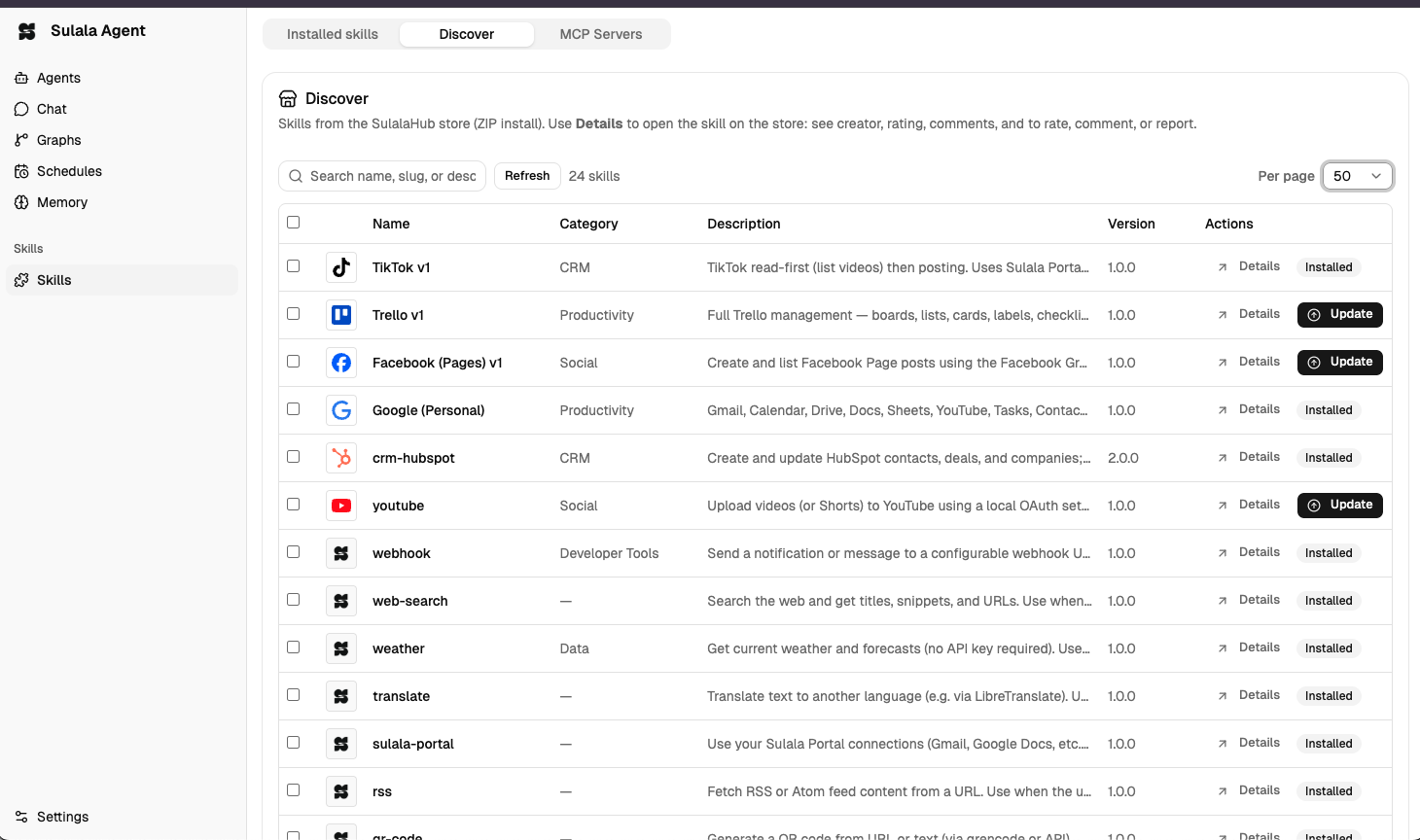Screen dimensions: 1420x840
Task: Check the TikTok v1 row checkbox
Action: [x=294, y=266]
